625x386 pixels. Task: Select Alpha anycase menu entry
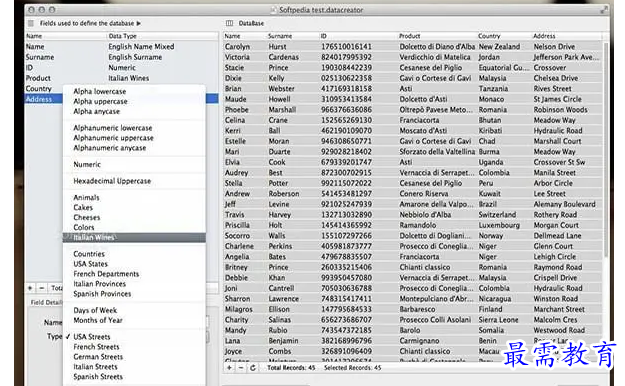click(96, 111)
